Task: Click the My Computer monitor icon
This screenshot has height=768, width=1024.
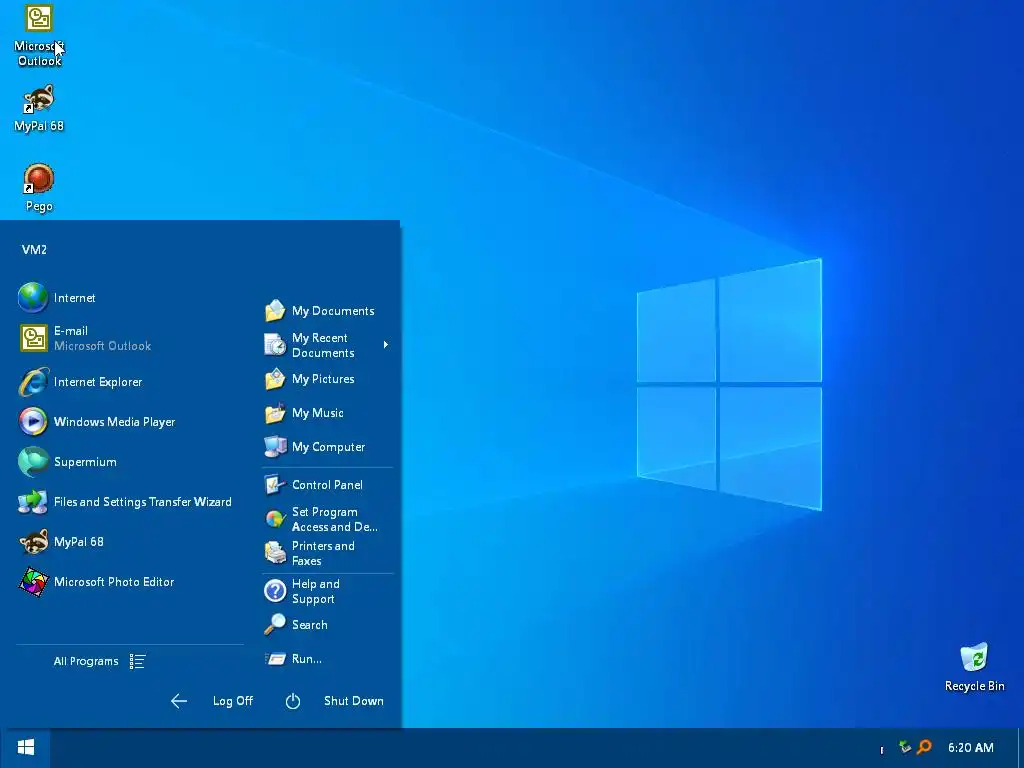Action: pyautogui.click(x=275, y=447)
